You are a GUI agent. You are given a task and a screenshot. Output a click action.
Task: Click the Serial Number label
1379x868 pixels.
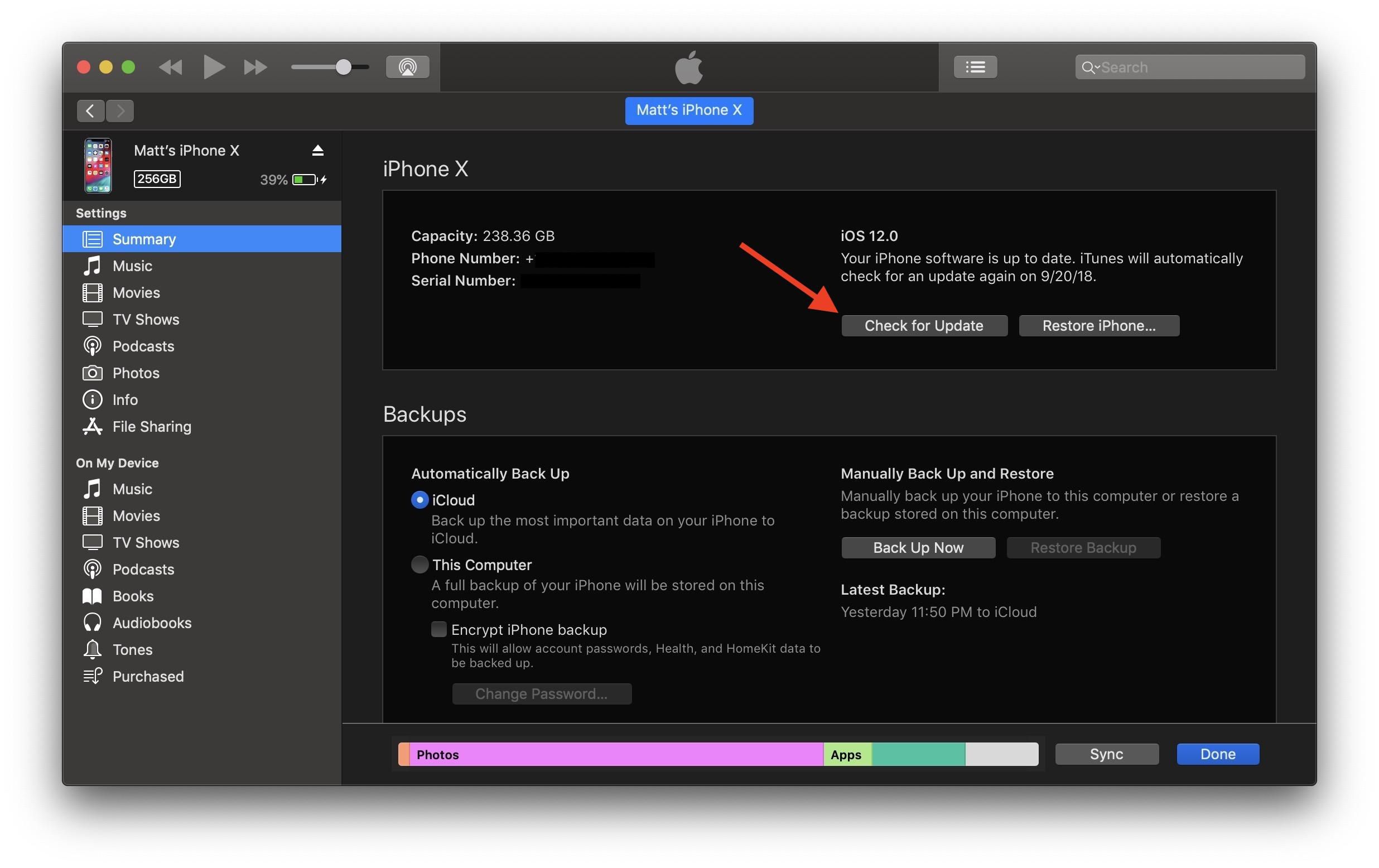coord(464,281)
